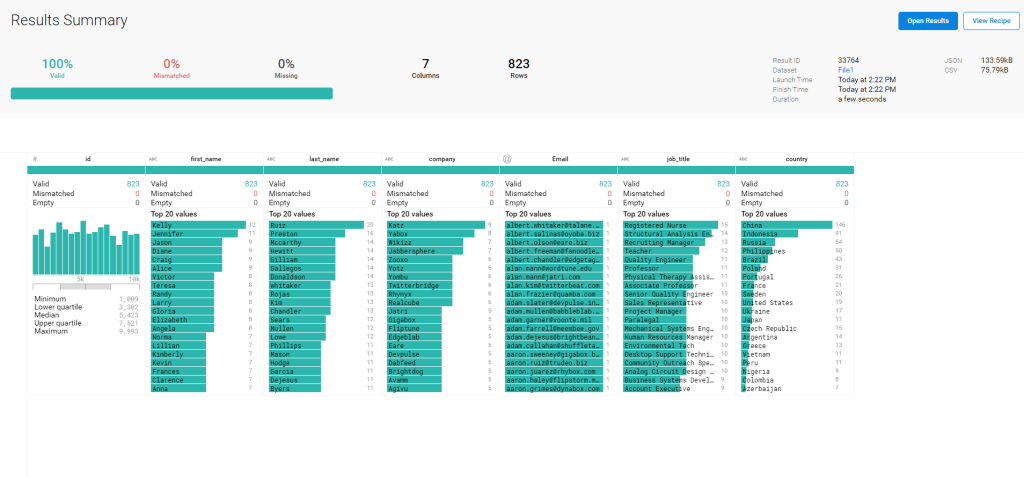Click the @ email type icon
The width and height of the screenshot is (1024, 477).
[x=507, y=158]
